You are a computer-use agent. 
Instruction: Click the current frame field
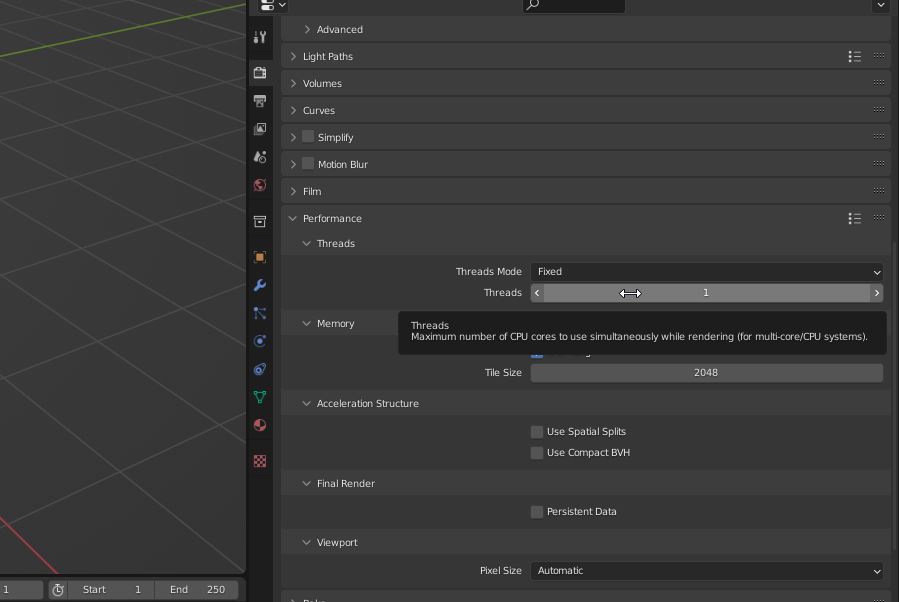pyautogui.click(x=21, y=589)
